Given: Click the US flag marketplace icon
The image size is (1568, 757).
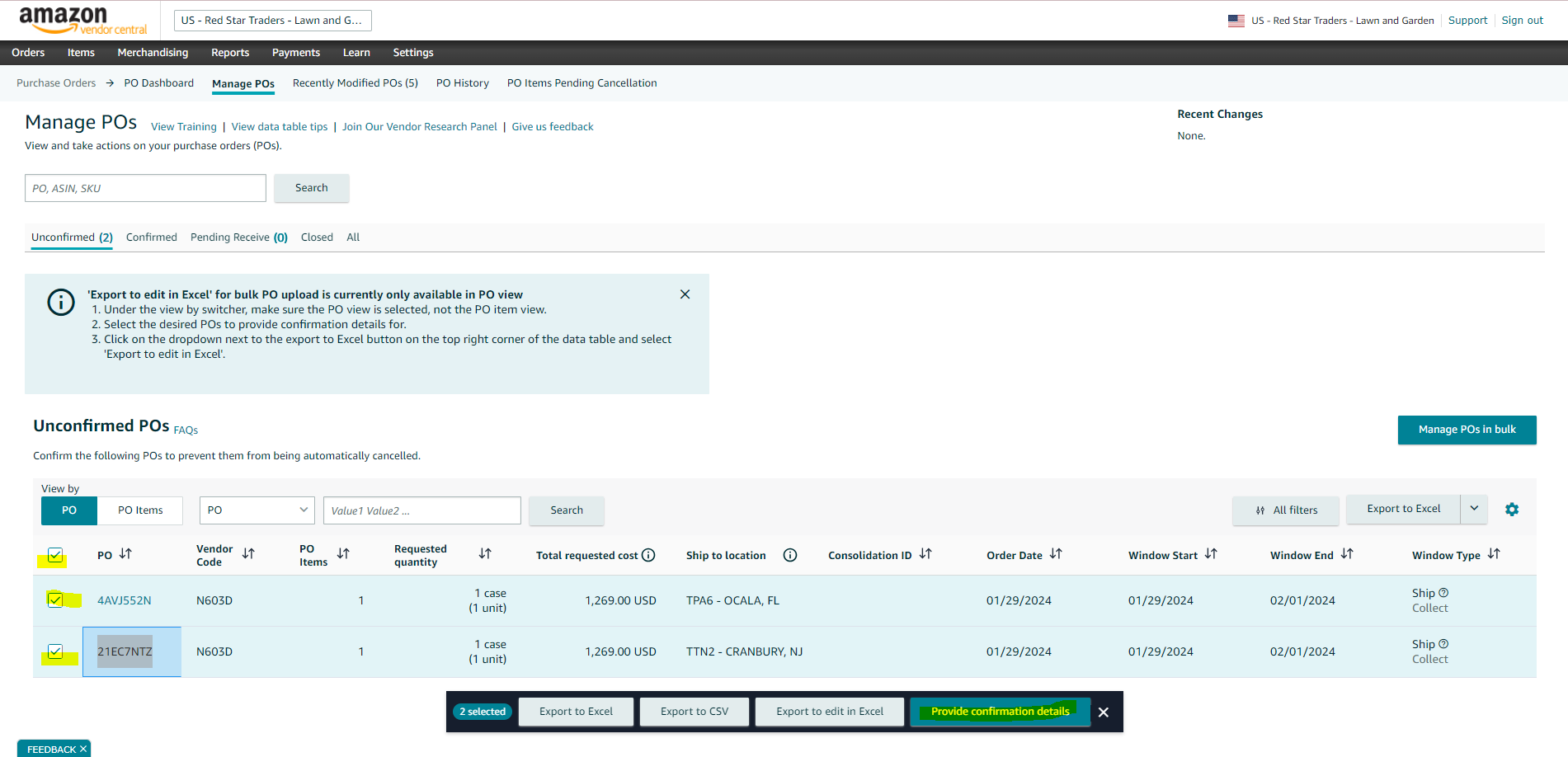Looking at the screenshot, I should [x=1236, y=21].
